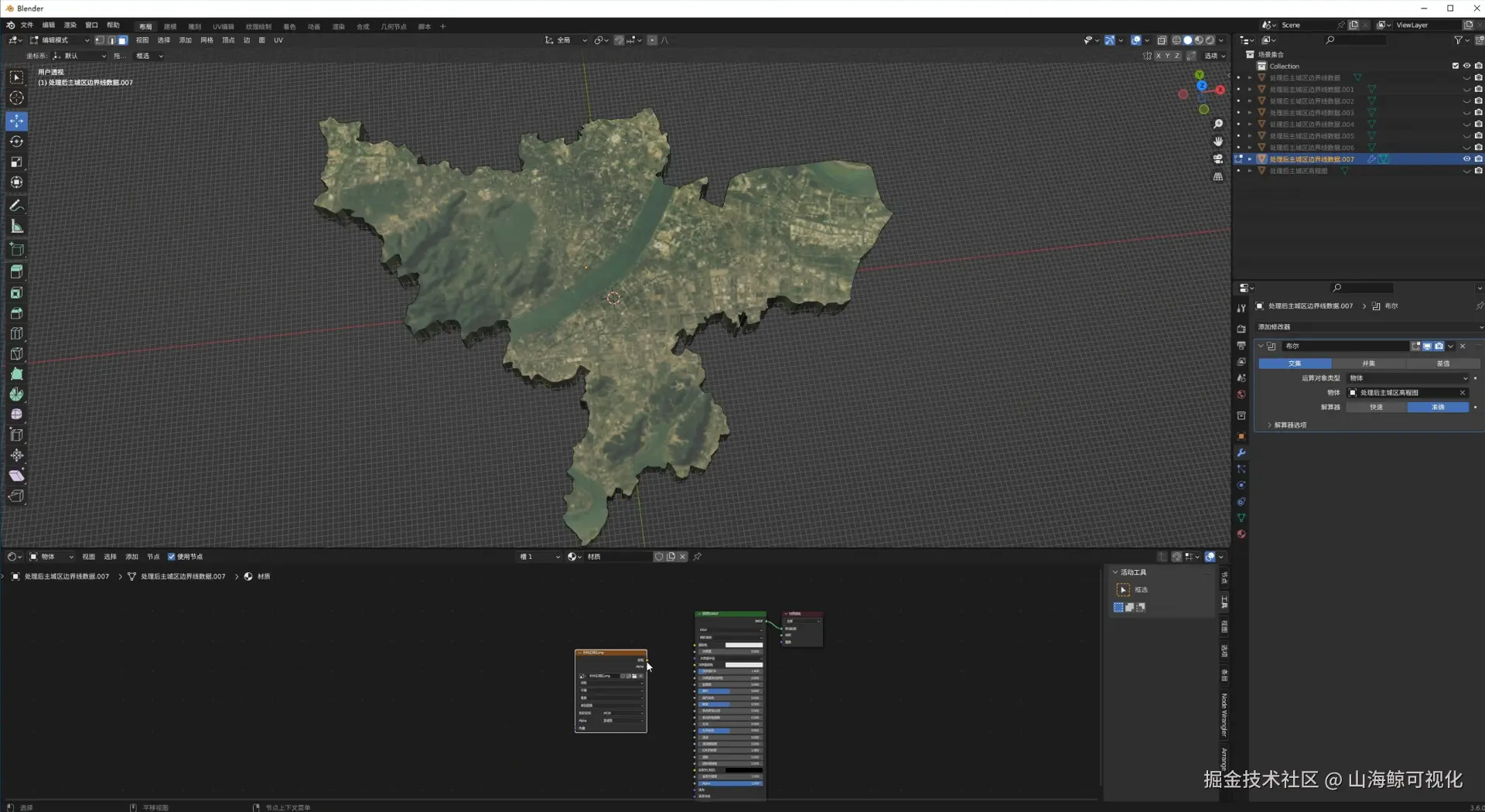Viewport: 1485px width, 812px height.
Task: Expand the 解算器选项 section
Action: 1289,425
